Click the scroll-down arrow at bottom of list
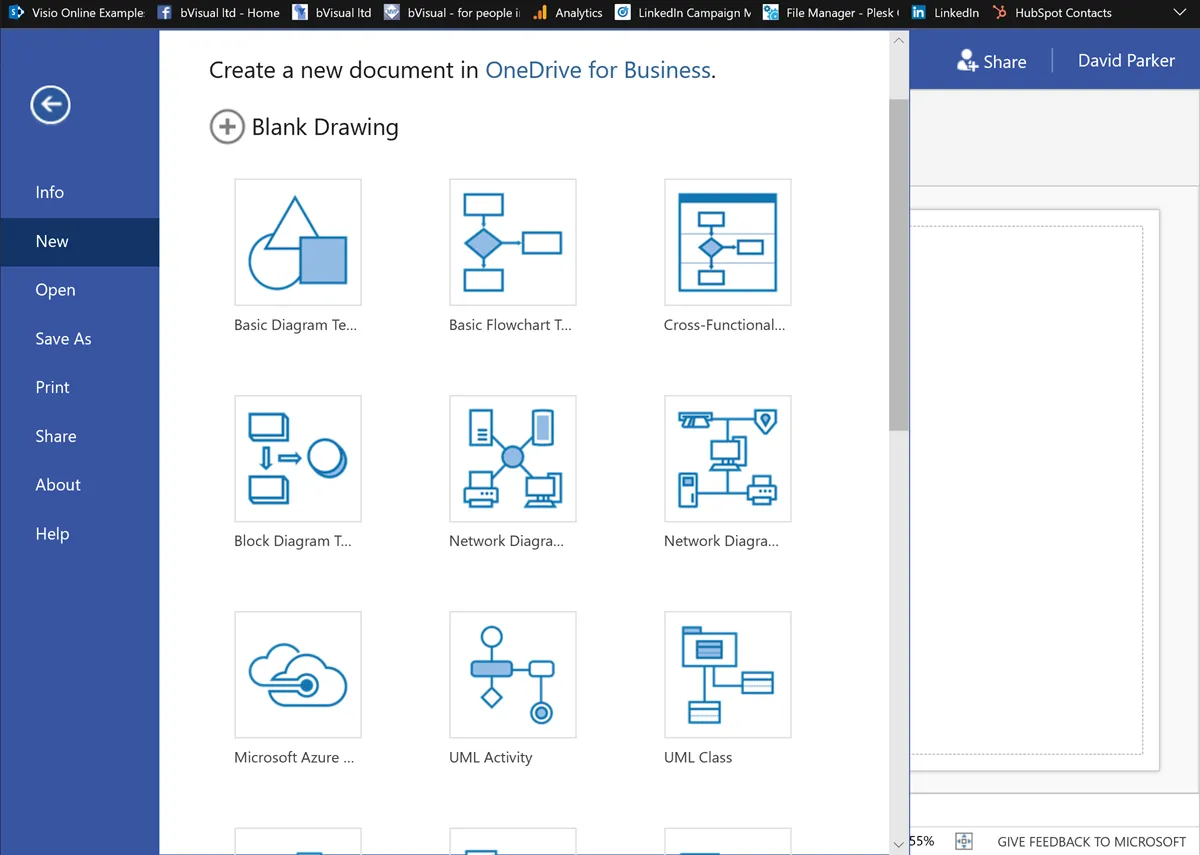 (897, 844)
